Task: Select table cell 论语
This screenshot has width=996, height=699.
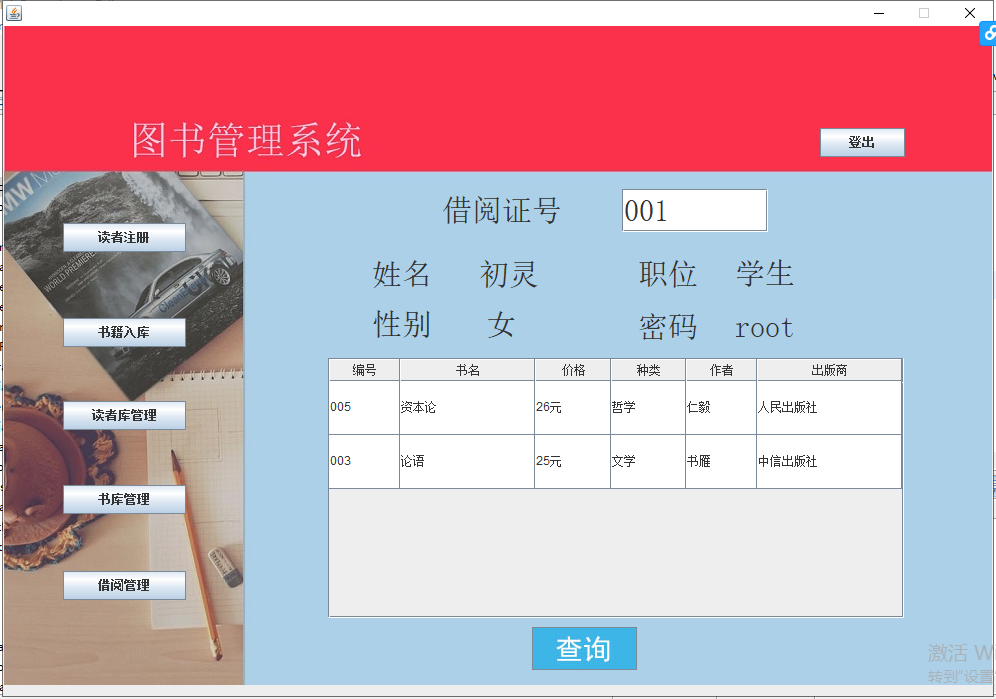Action: (467, 461)
